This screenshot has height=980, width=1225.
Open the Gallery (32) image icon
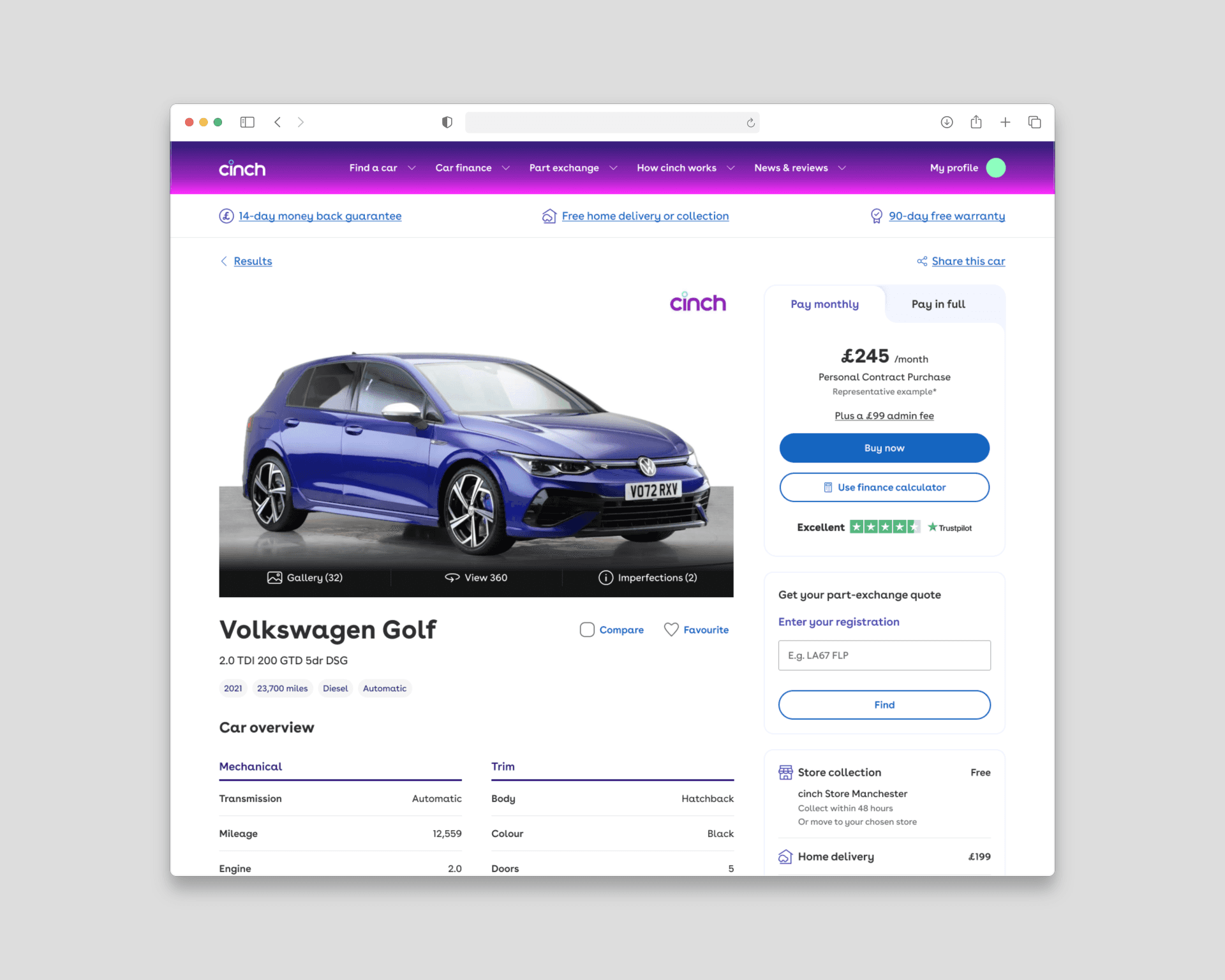click(274, 577)
